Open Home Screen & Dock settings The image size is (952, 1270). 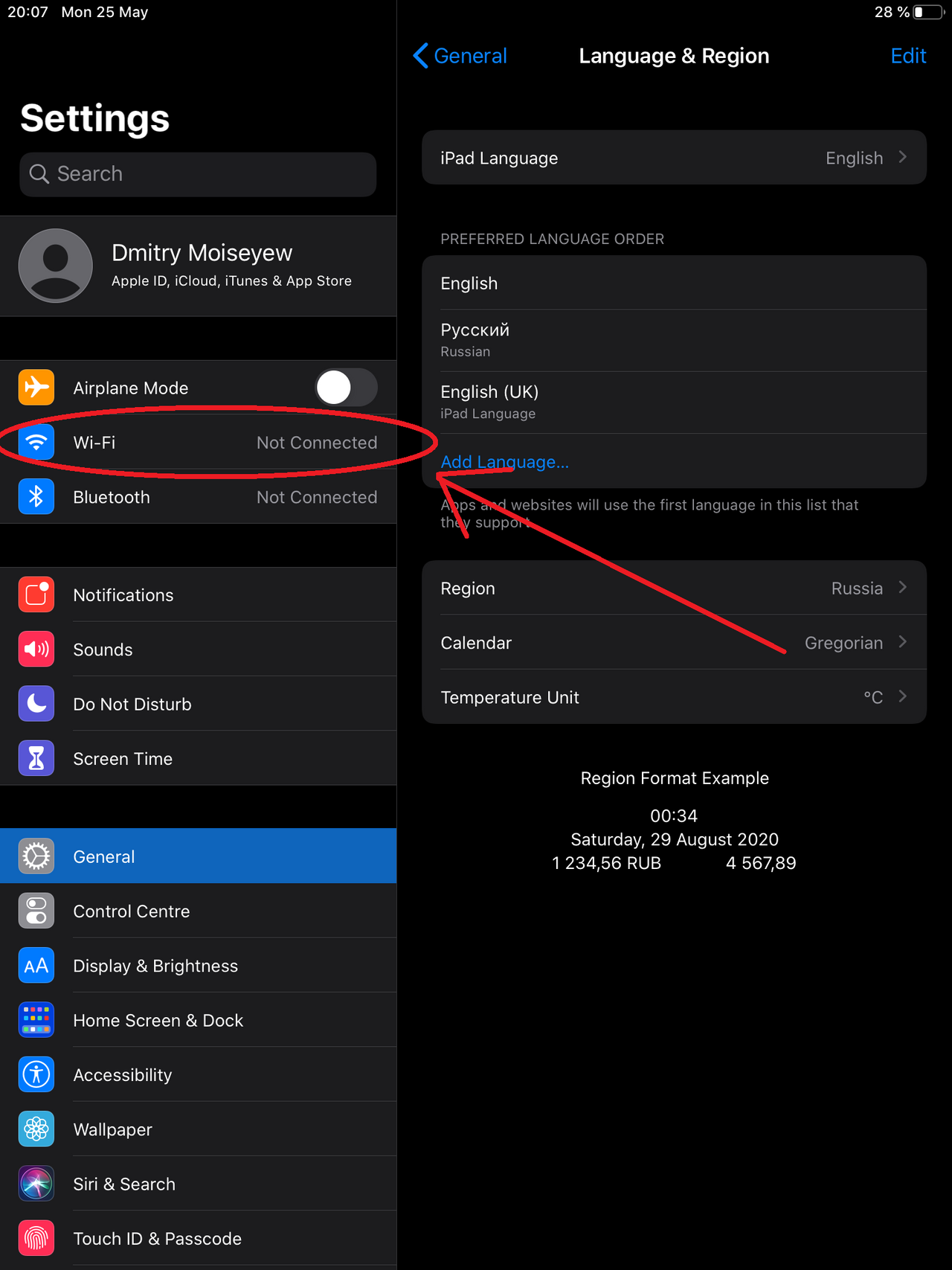(x=199, y=1020)
